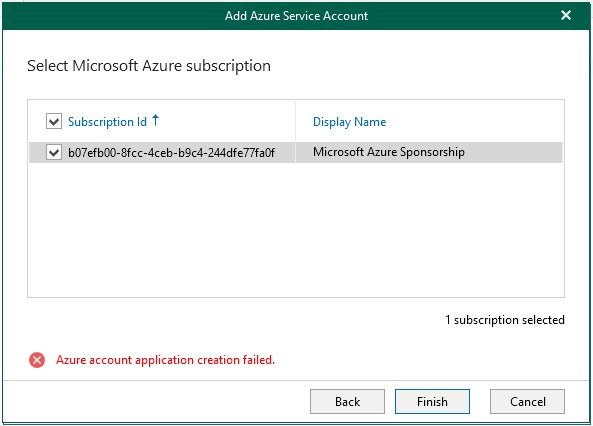Click the Finish button
Image resolution: width=593 pixels, height=426 pixels.
click(x=432, y=401)
